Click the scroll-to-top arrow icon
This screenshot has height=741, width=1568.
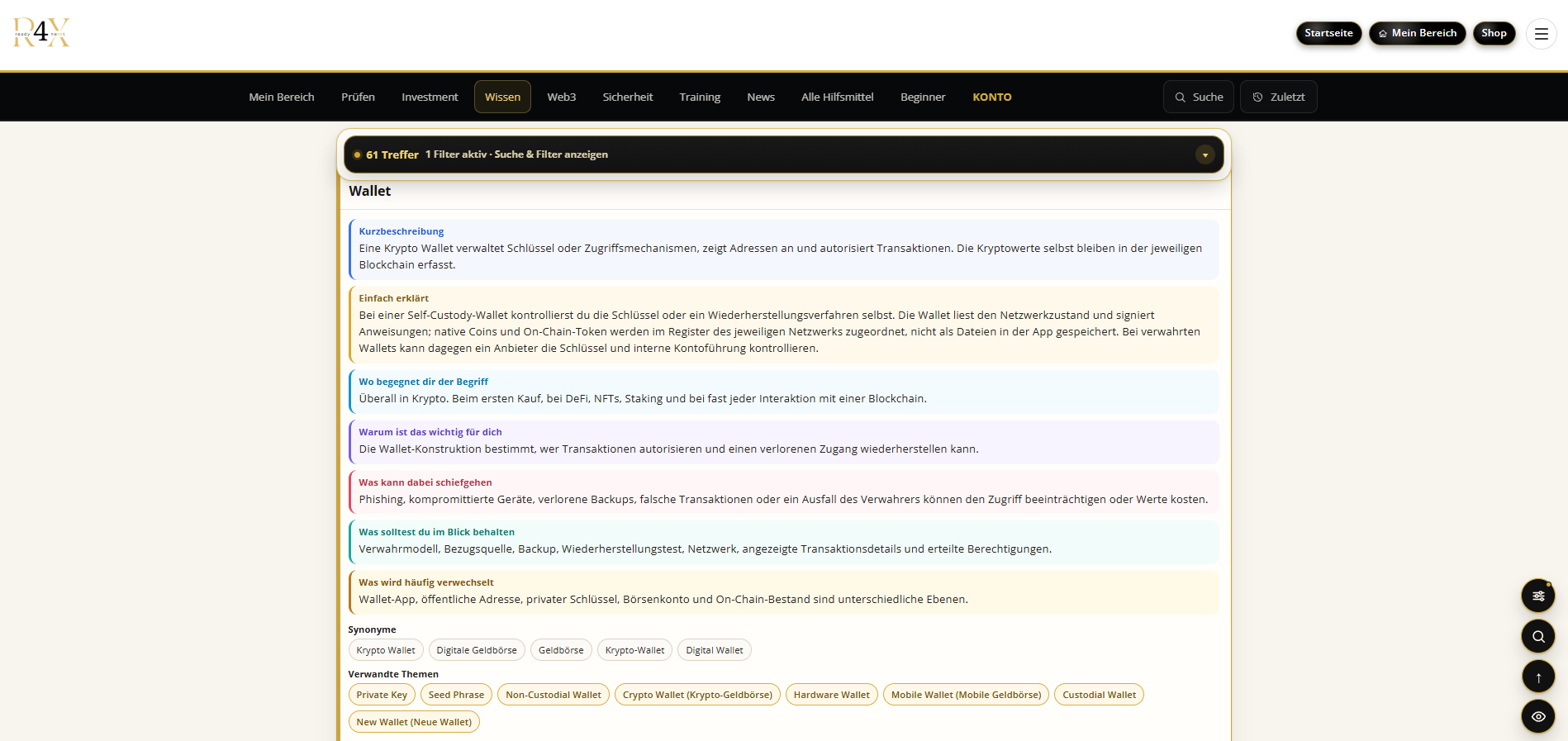tap(1538, 677)
